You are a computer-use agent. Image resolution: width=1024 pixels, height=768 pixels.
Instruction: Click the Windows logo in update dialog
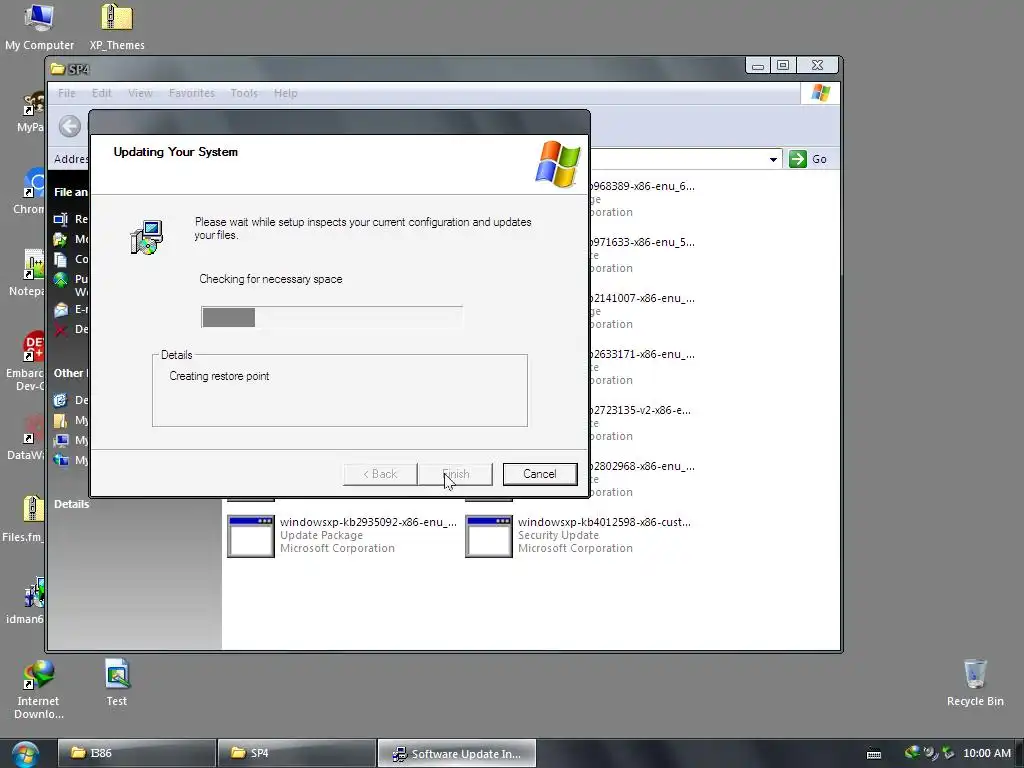(x=558, y=164)
